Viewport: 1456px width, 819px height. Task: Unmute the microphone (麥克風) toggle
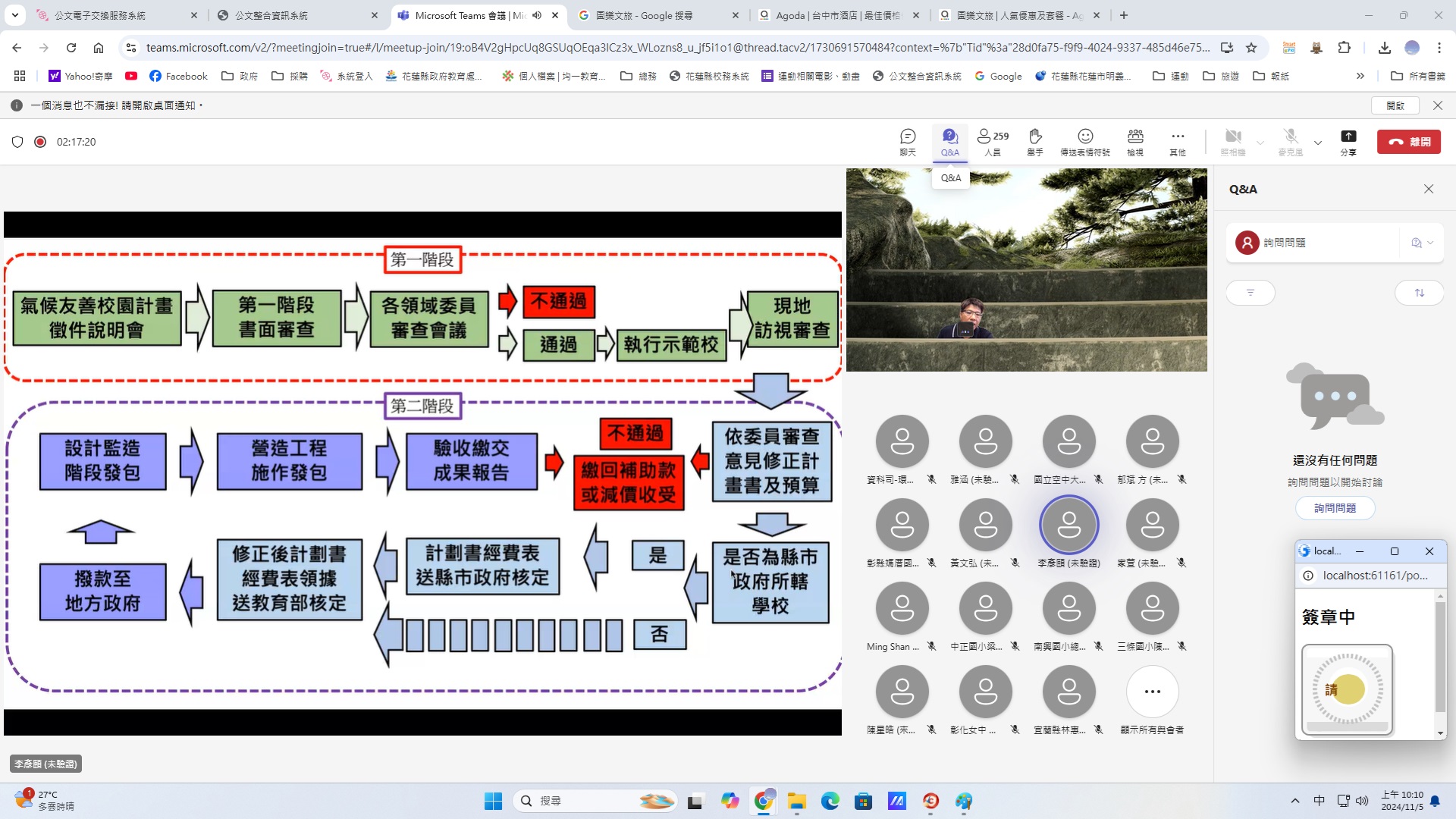pos(1290,141)
